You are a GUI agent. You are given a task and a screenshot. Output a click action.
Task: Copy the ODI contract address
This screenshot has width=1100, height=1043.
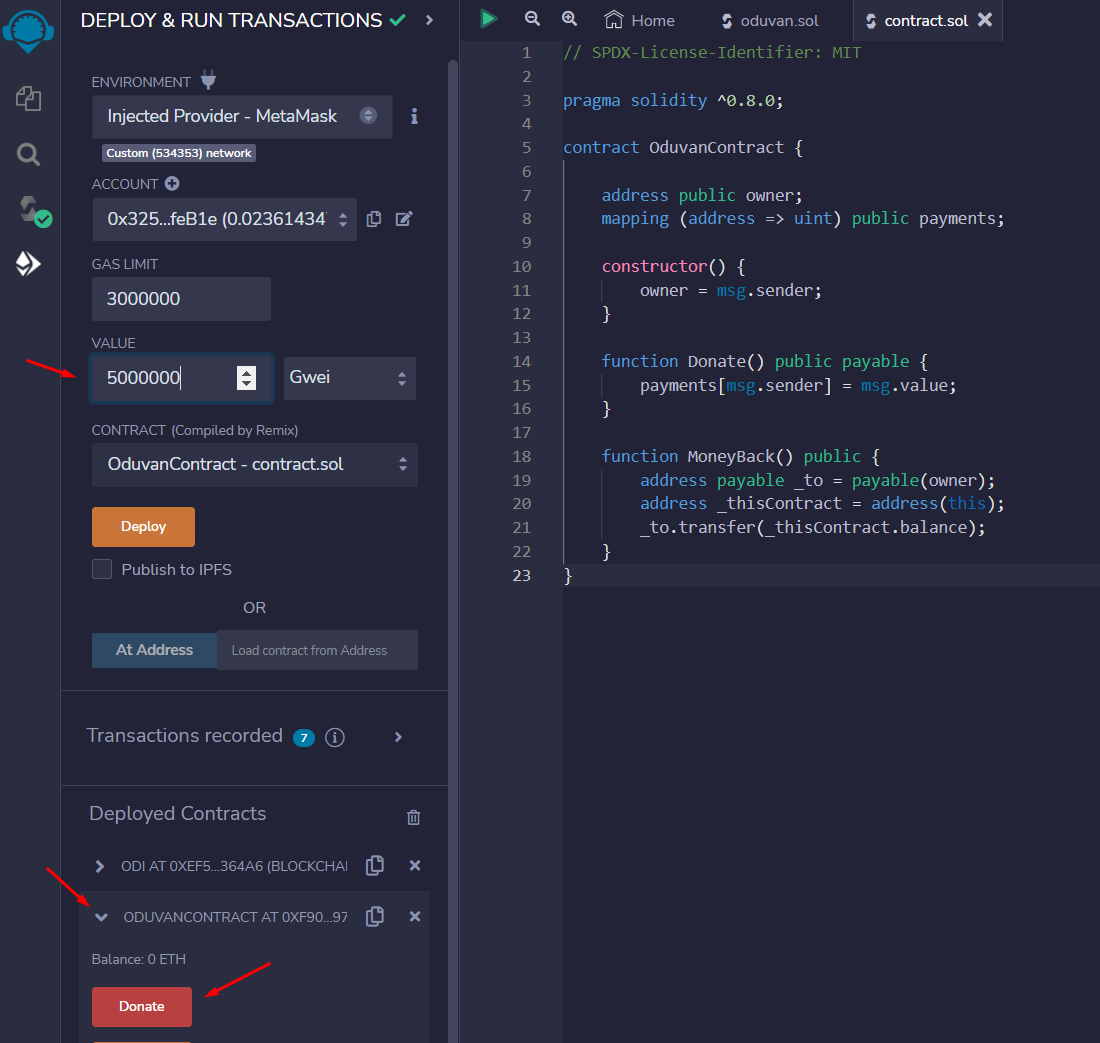pyautogui.click(x=375, y=866)
